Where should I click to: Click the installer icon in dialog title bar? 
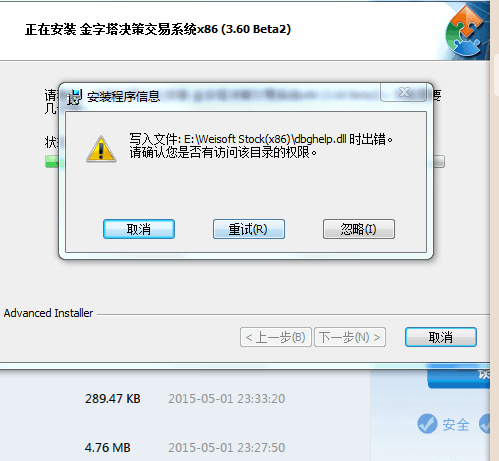click(x=75, y=97)
